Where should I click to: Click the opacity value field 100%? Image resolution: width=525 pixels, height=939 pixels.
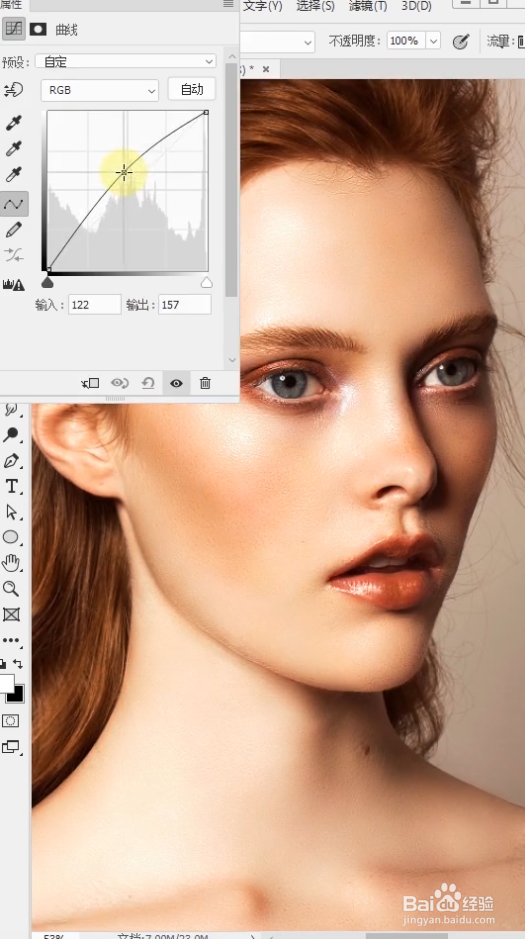404,41
